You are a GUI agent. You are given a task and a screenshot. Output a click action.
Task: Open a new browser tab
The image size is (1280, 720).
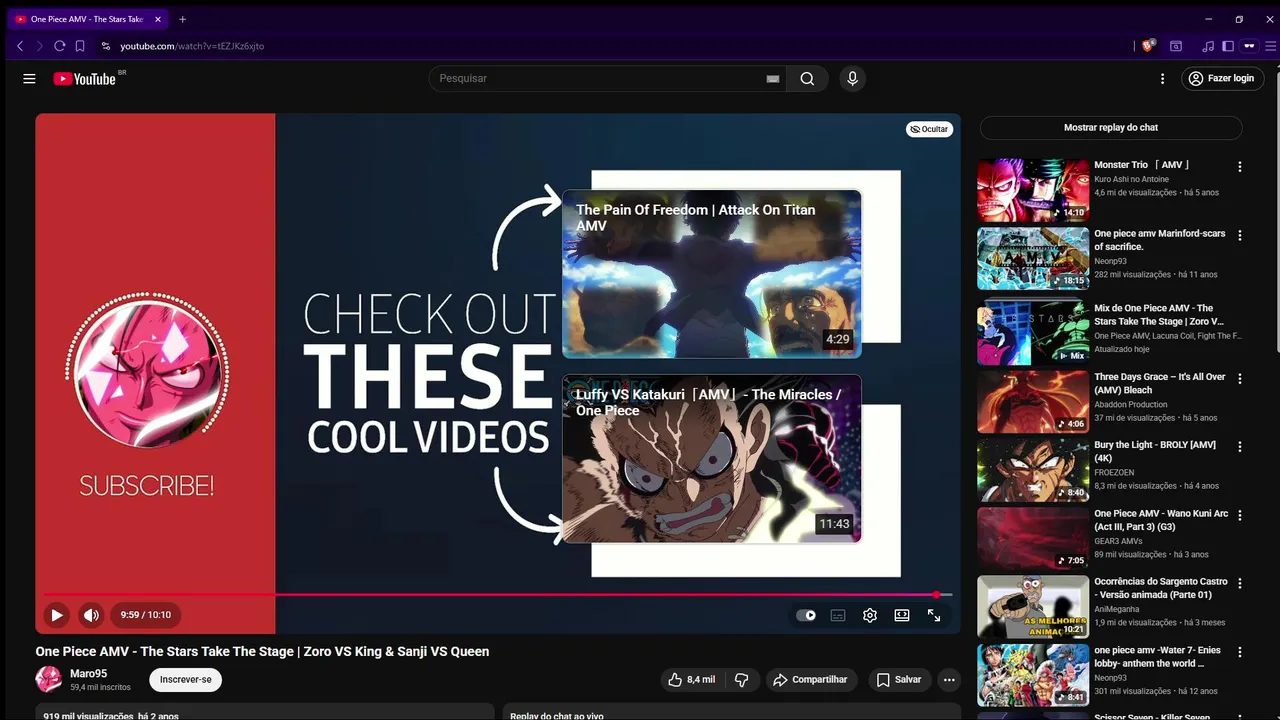[182, 19]
